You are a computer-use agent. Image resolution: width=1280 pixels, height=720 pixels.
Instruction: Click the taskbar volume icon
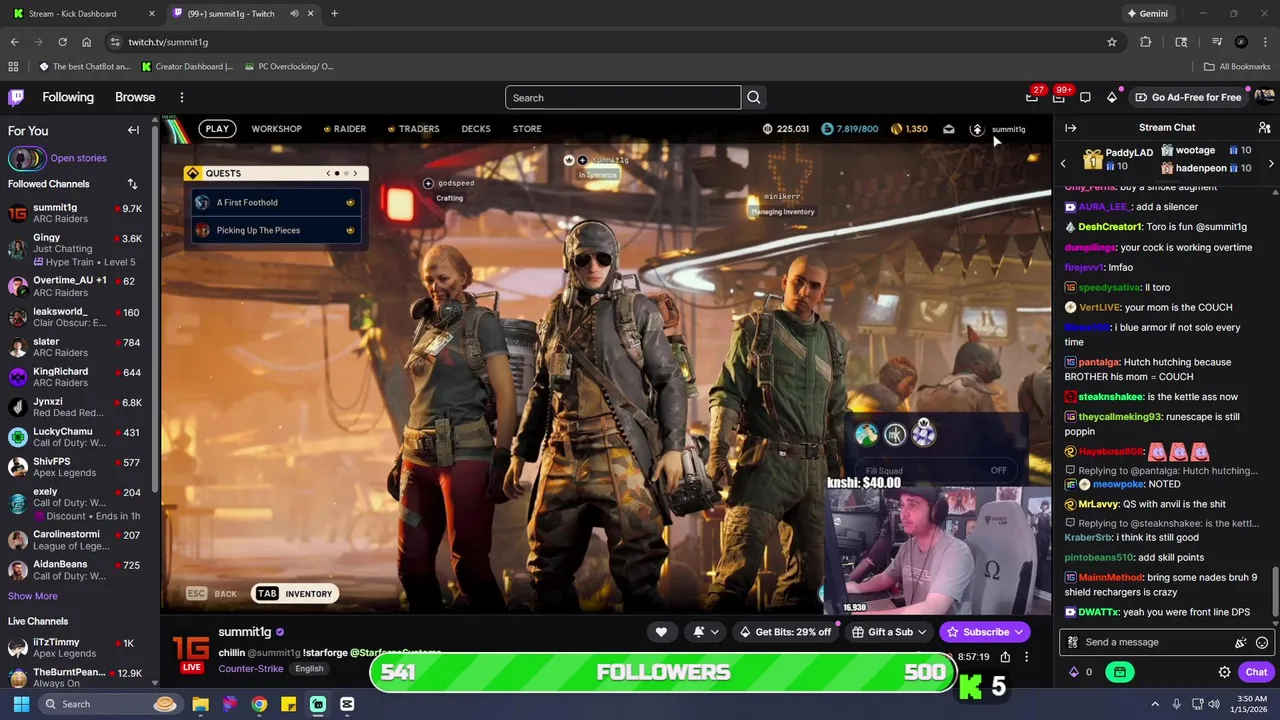click(1214, 704)
